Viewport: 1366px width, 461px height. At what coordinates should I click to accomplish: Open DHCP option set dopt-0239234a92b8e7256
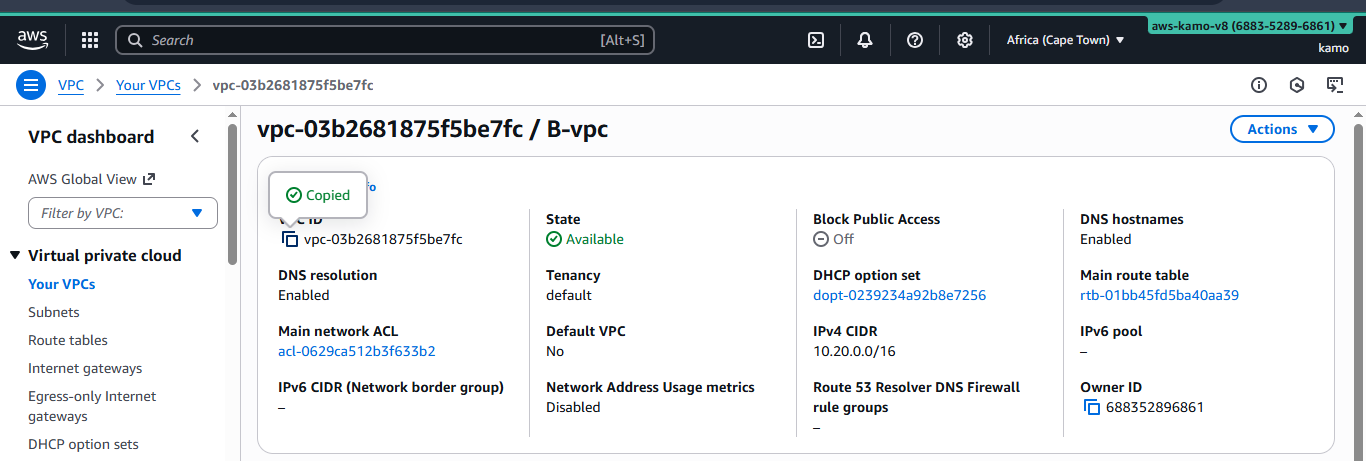(900, 295)
